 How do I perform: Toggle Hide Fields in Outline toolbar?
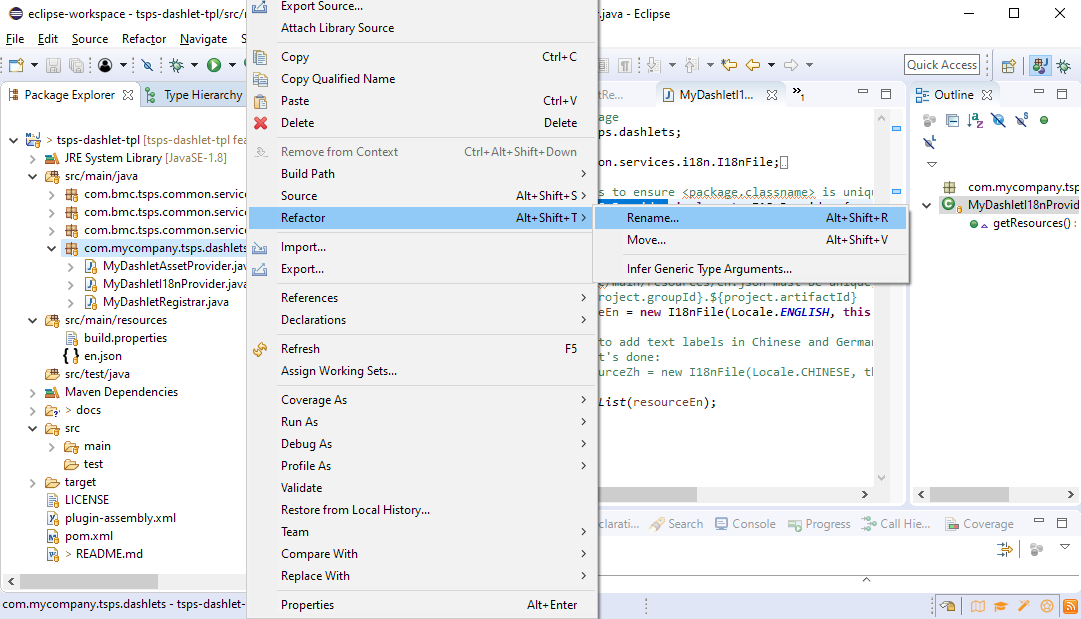(x=998, y=121)
